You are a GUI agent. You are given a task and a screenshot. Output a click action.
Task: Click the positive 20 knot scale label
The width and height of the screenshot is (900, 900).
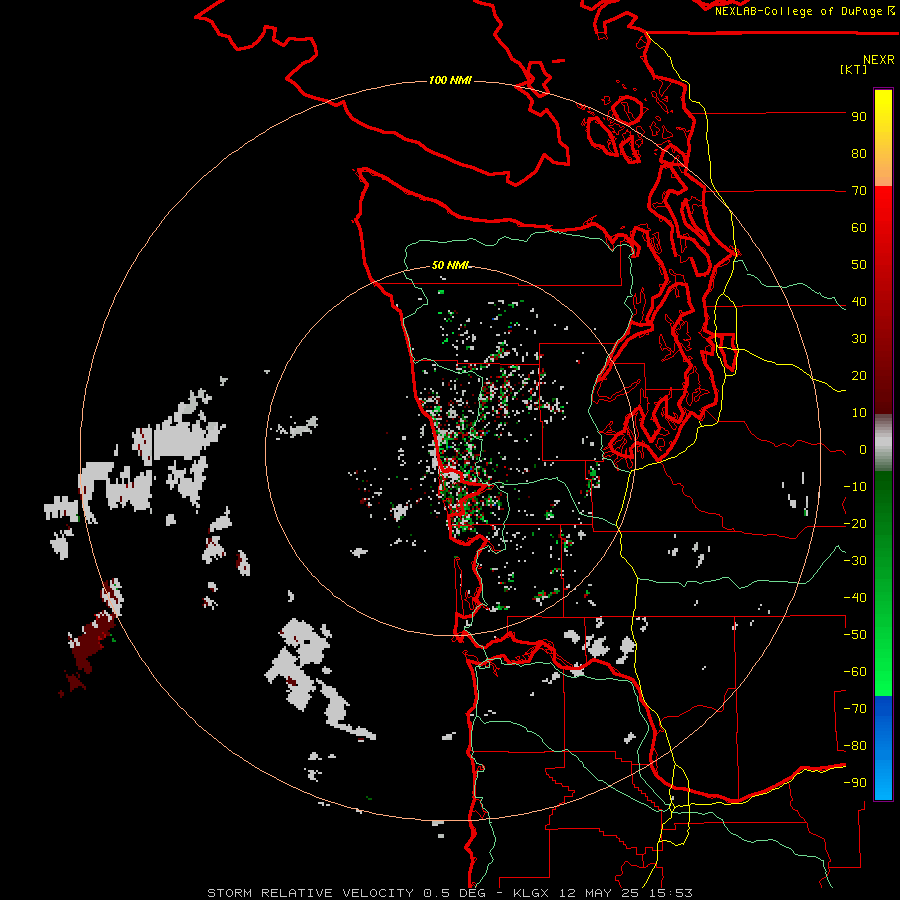click(859, 376)
